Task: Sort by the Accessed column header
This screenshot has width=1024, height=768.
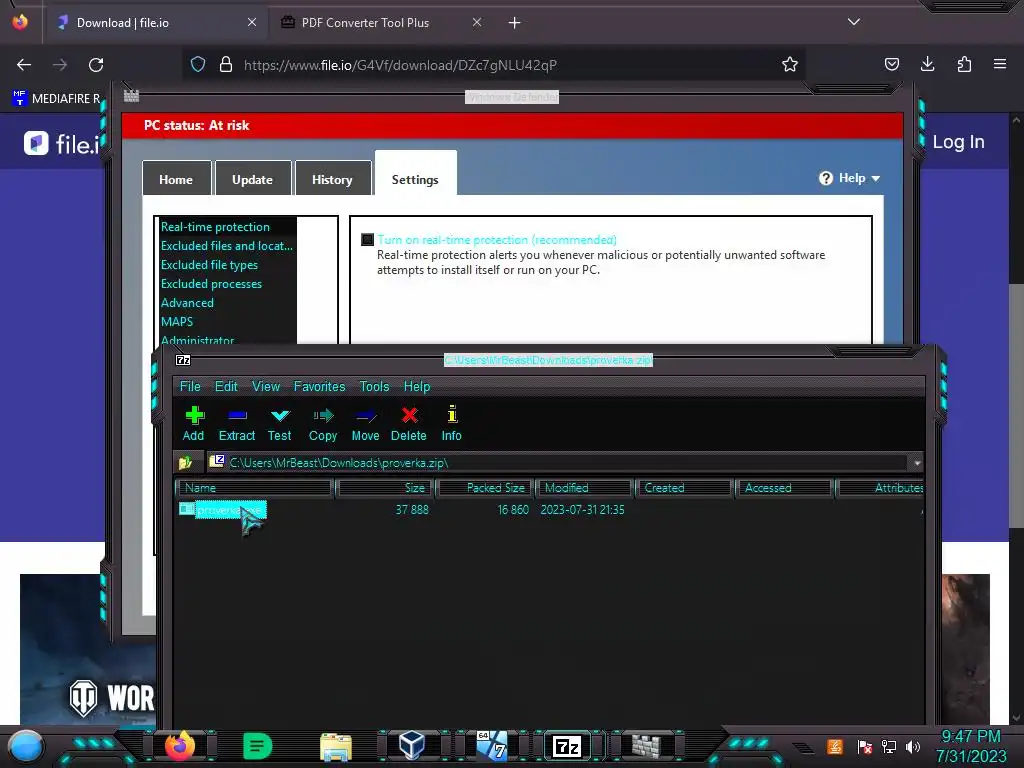Action: [784, 488]
